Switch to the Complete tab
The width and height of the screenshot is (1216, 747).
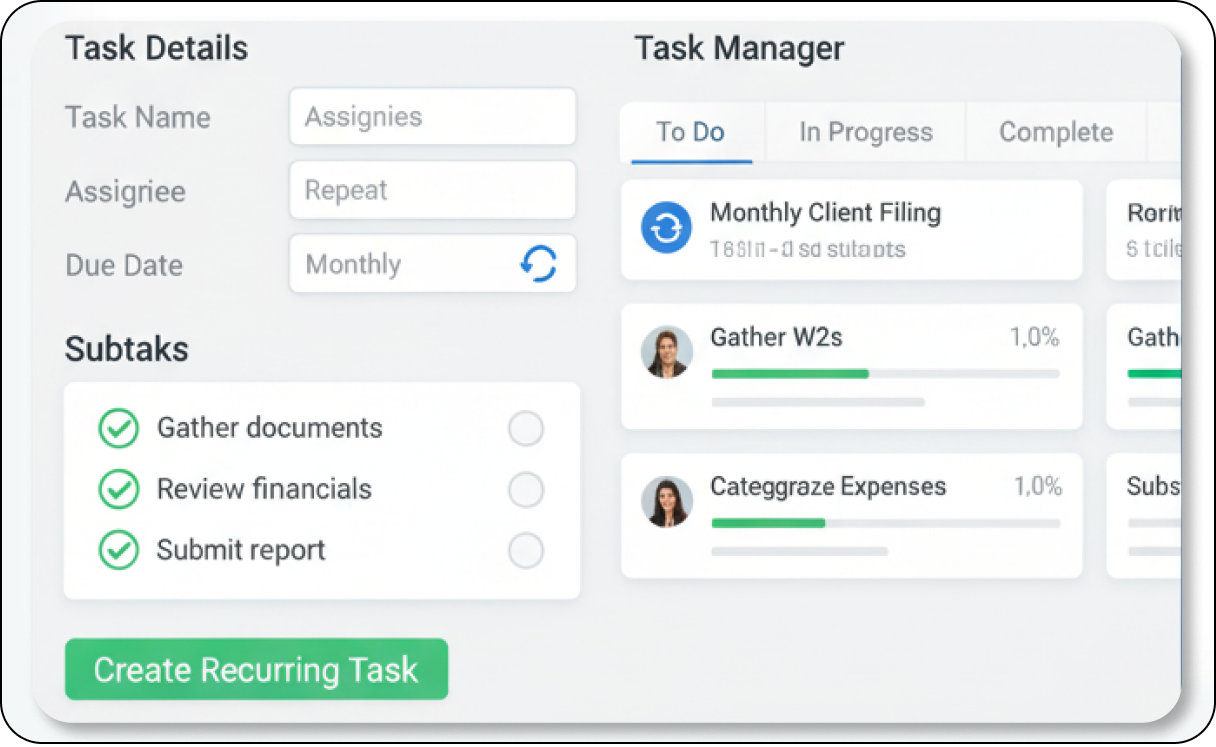[x=1055, y=132]
